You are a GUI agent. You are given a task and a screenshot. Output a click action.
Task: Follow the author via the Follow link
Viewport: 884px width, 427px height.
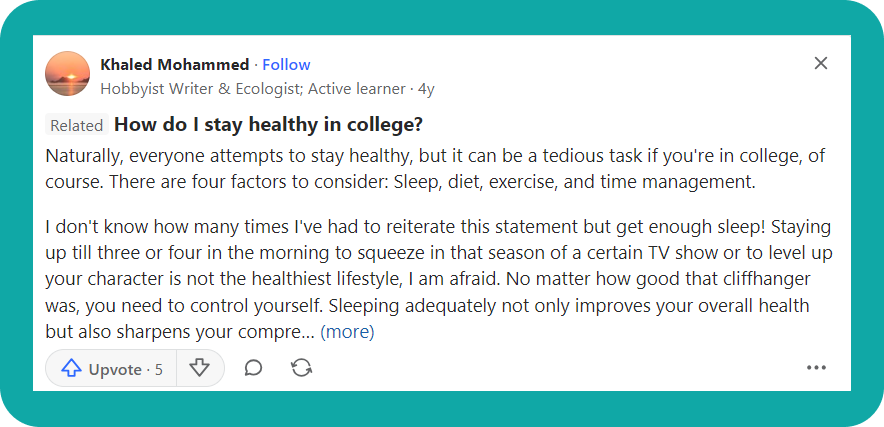click(286, 65)
